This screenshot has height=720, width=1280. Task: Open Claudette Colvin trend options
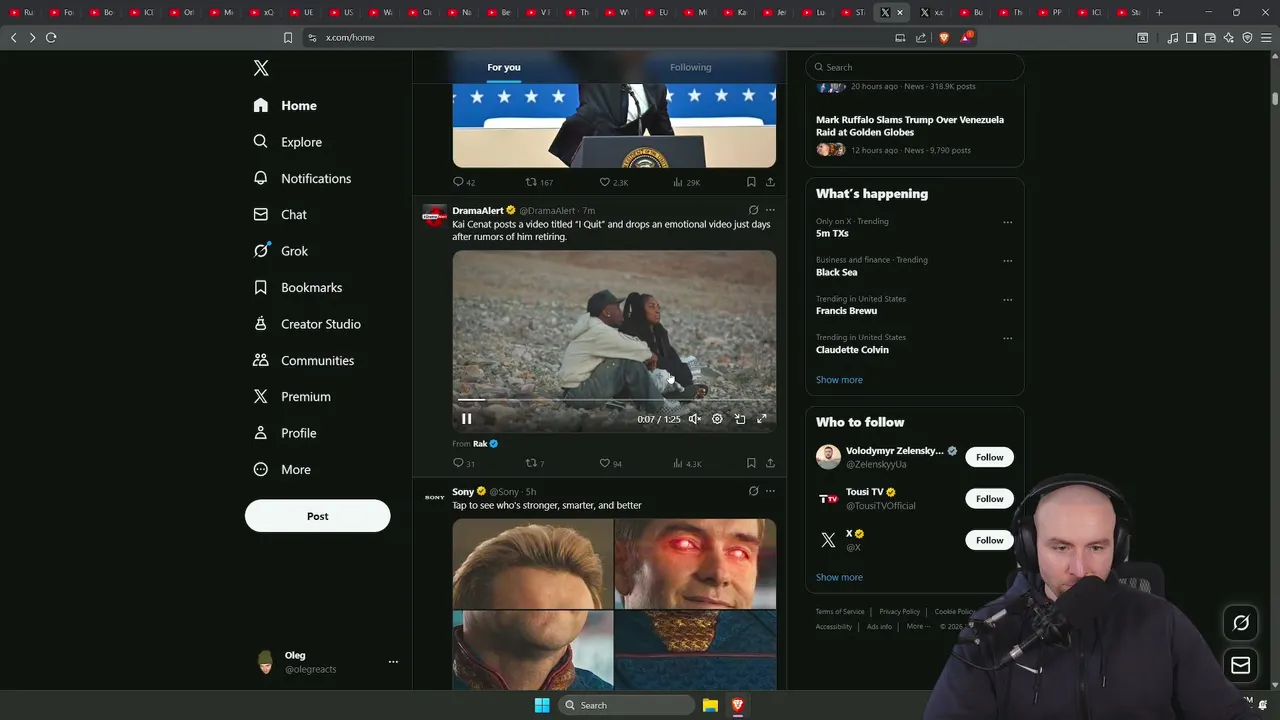coord(1007,338)
